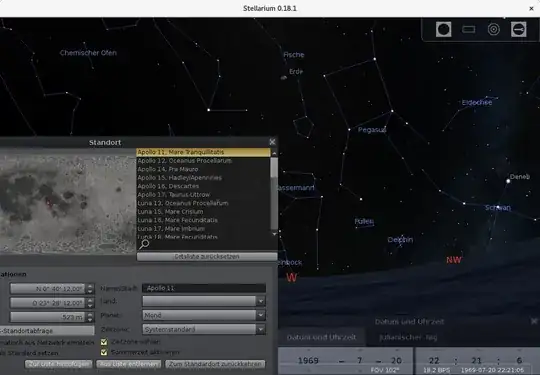Image resolution: width=540 pixels, height=375 pixels.
Task: Click the Pegasus constellation label
Action: coord(372,130)
